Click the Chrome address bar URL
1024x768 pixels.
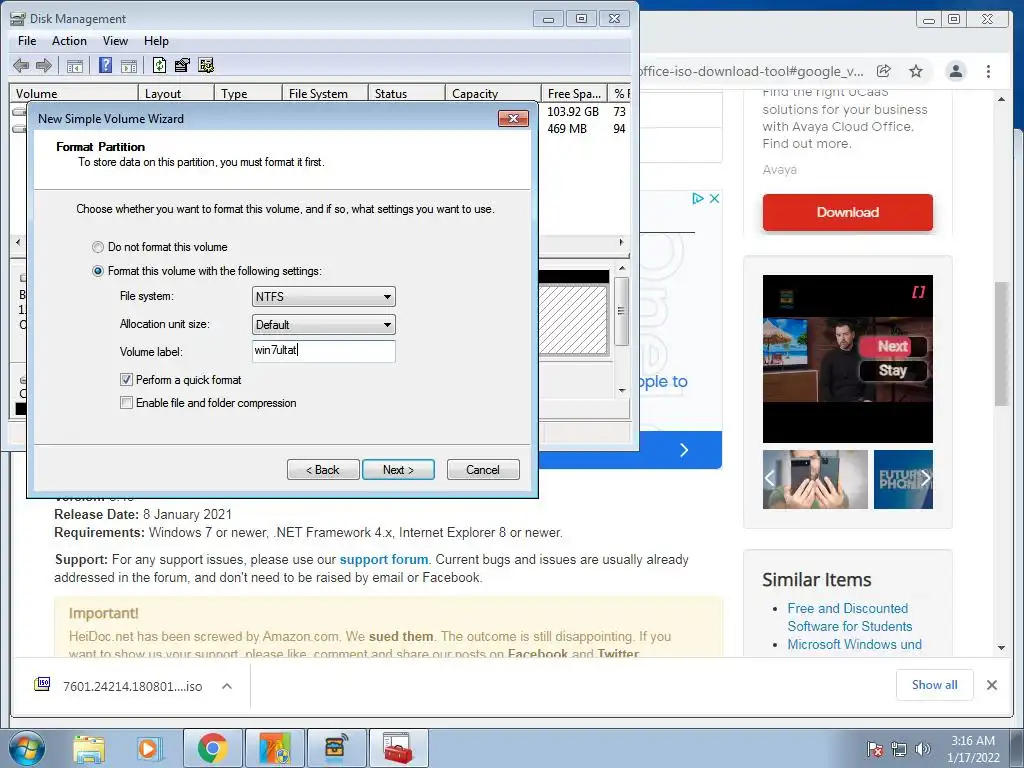tap(751, 71)
